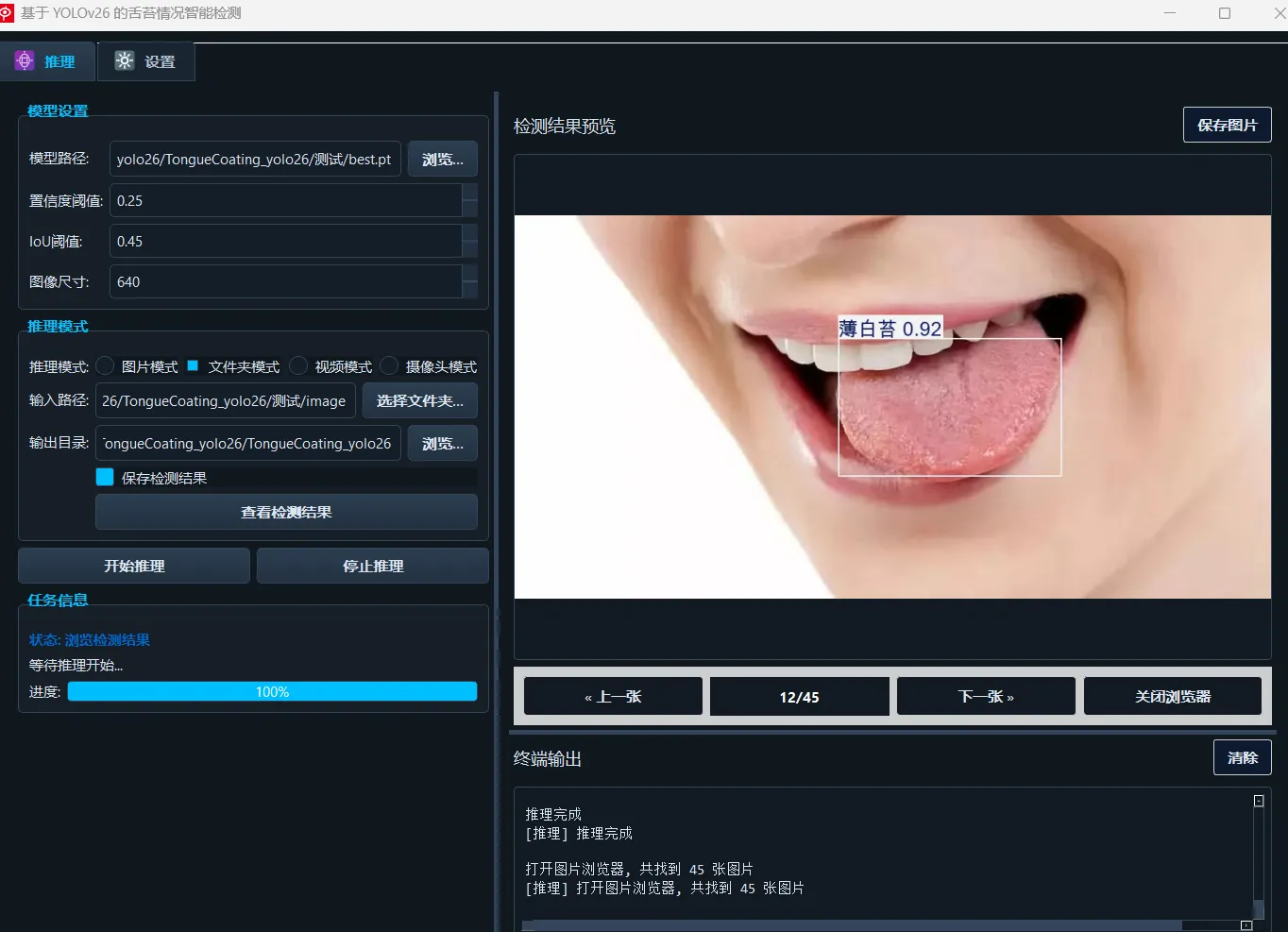Maximize the application window
1288x932 pixels.
point(1225,13)
